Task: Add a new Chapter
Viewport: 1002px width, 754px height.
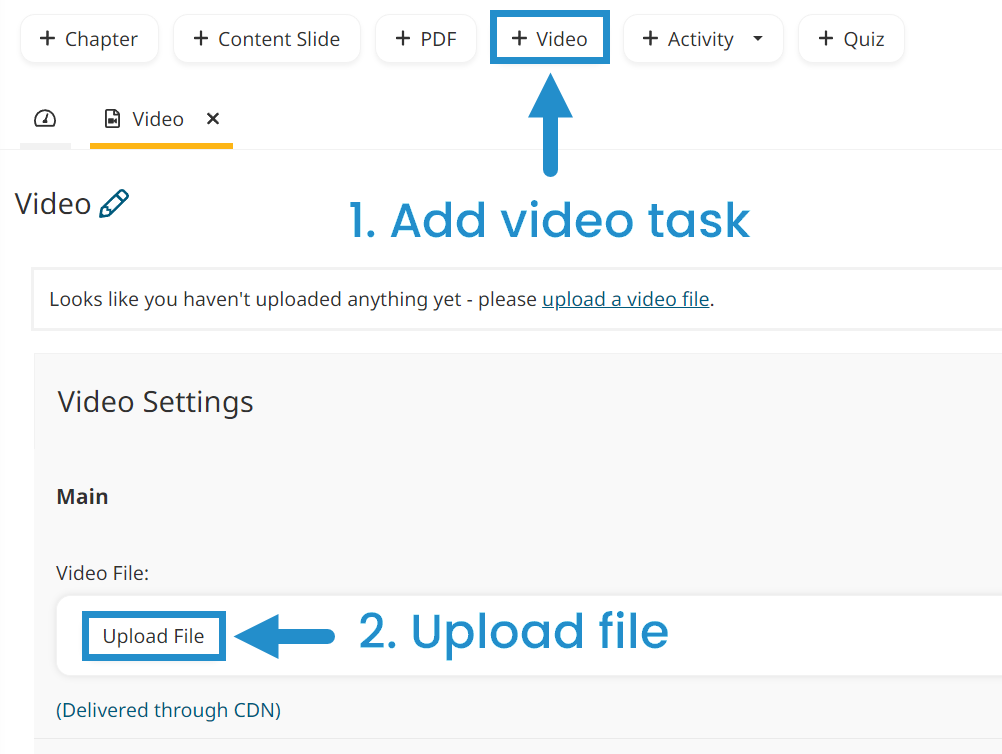Action: (89, 38)
